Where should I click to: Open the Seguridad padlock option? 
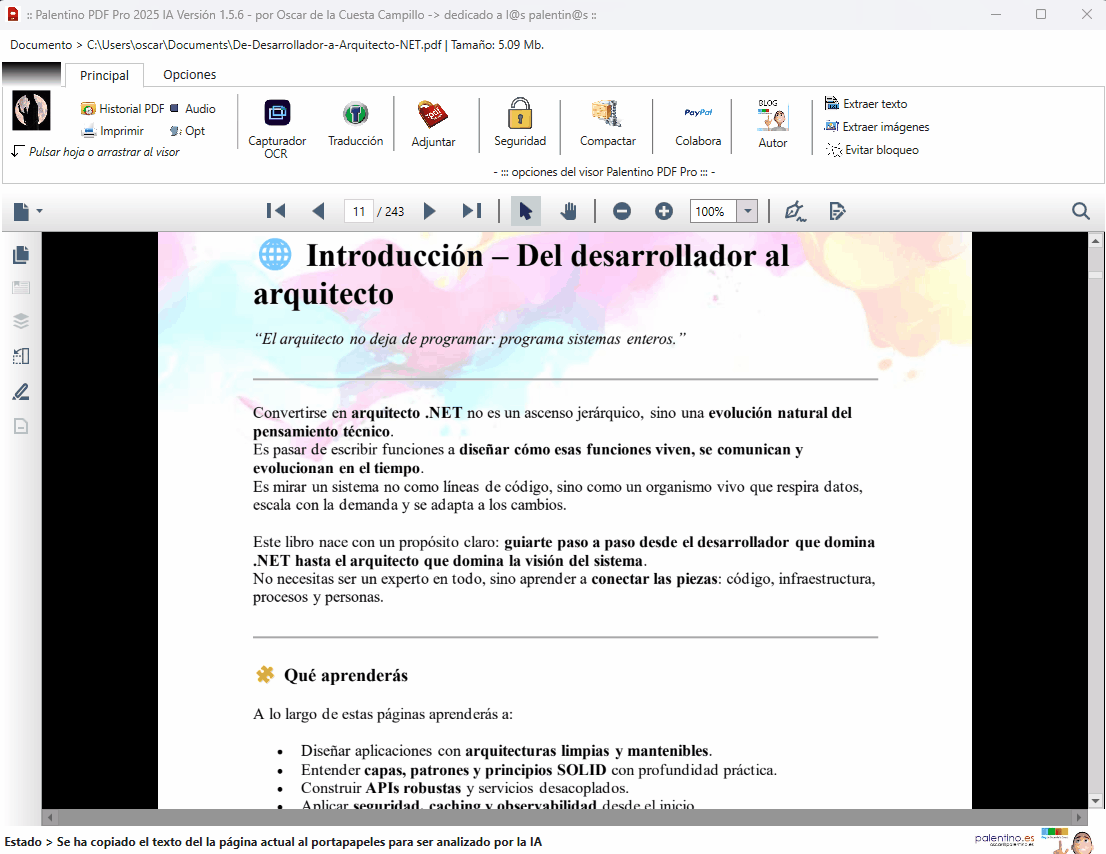point(520,114)
